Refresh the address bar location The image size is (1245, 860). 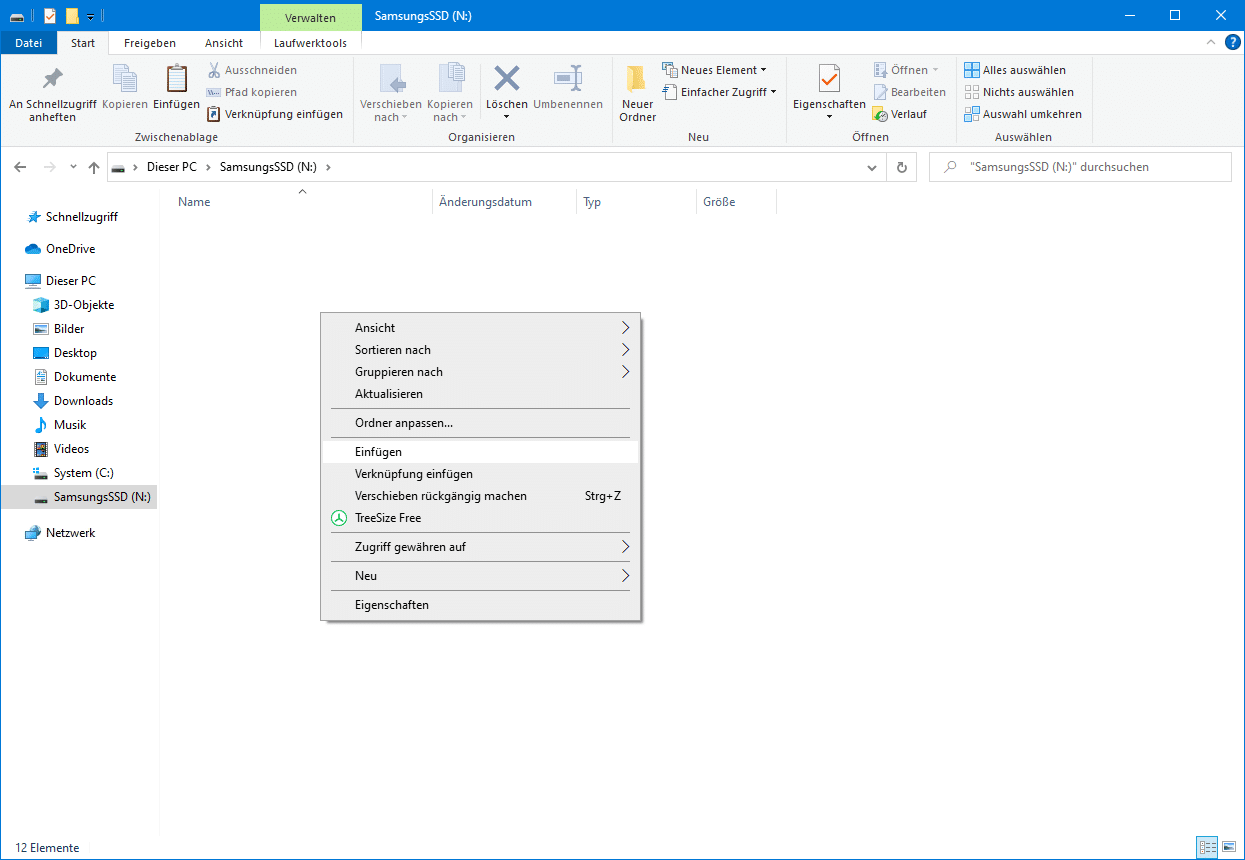coord(902,167)
